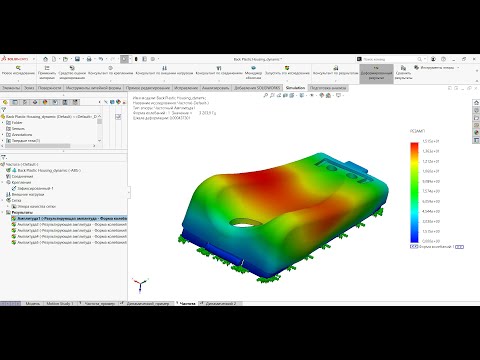Select the Амплитуда5 result plot
Image resolution: width=480 pixels, height=360 pixels.
point(69,243)
